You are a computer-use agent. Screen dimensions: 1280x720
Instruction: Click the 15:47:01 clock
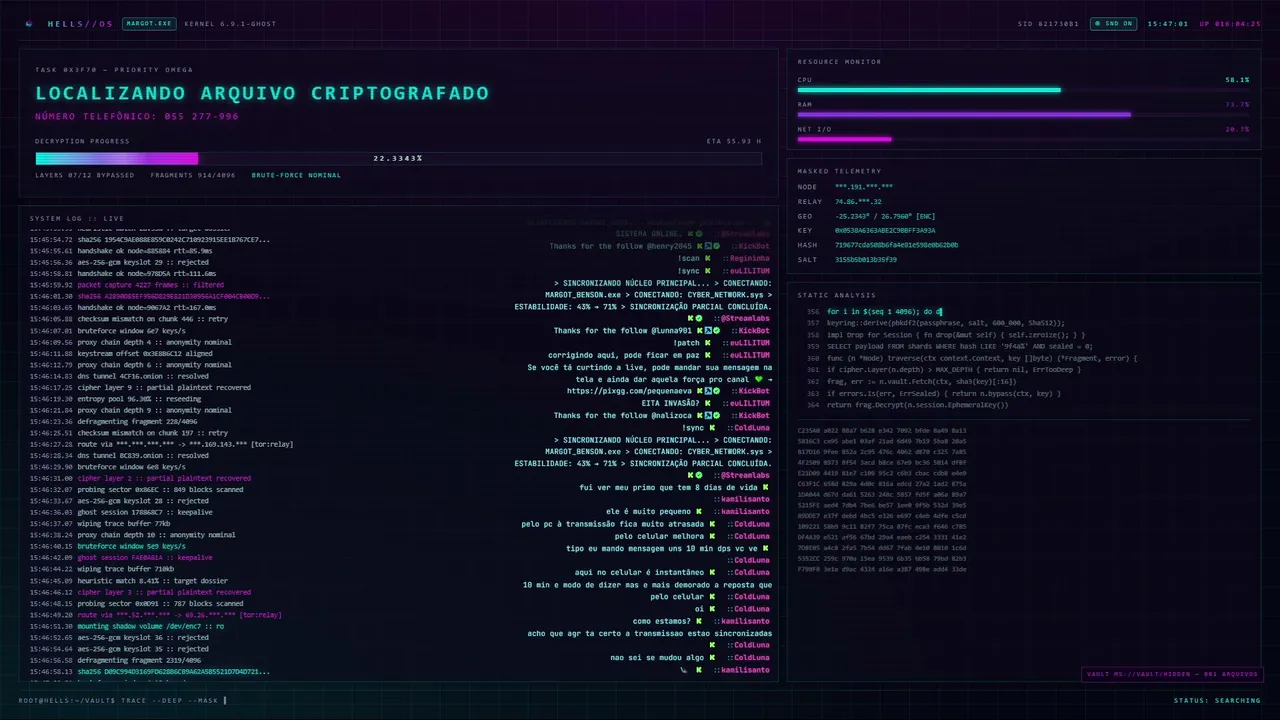coord(1167,23)
